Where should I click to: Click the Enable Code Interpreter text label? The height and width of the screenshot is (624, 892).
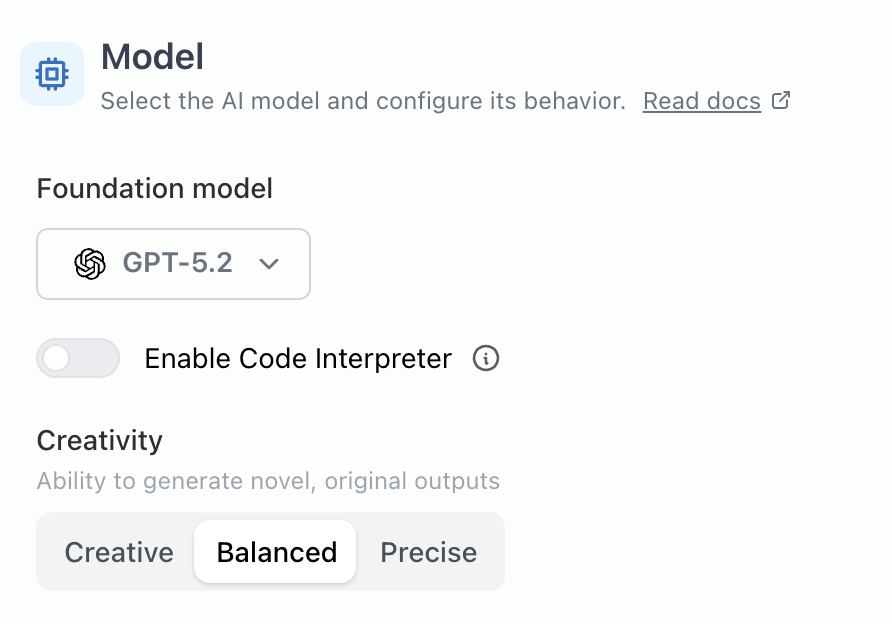point(297,358)
